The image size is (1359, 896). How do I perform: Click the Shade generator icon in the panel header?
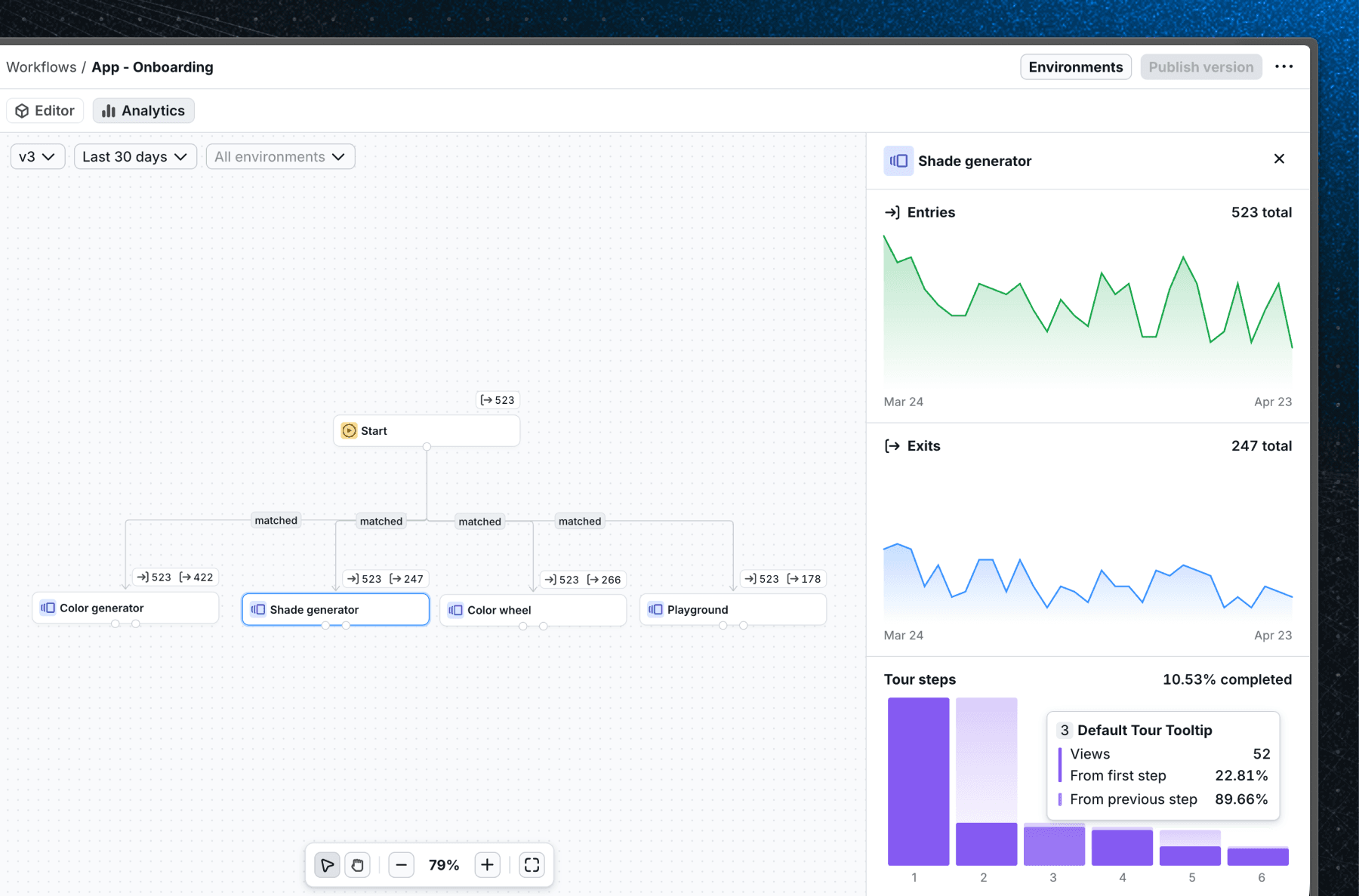898,160
